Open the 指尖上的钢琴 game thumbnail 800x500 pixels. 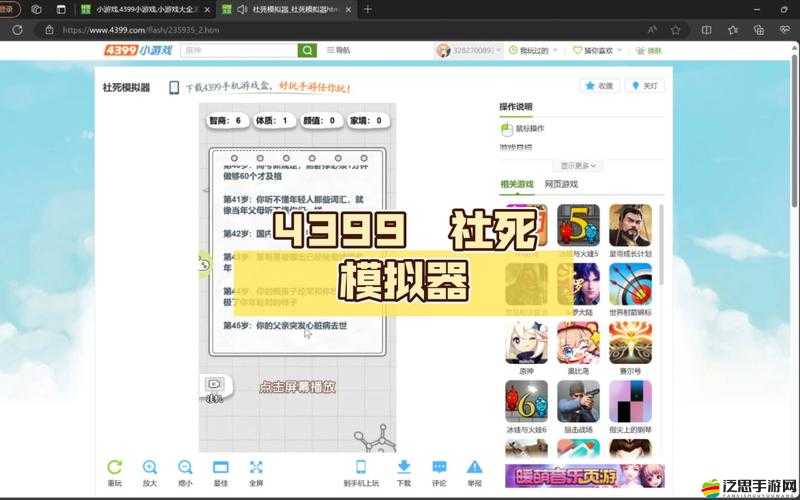[x=630, y=402]
